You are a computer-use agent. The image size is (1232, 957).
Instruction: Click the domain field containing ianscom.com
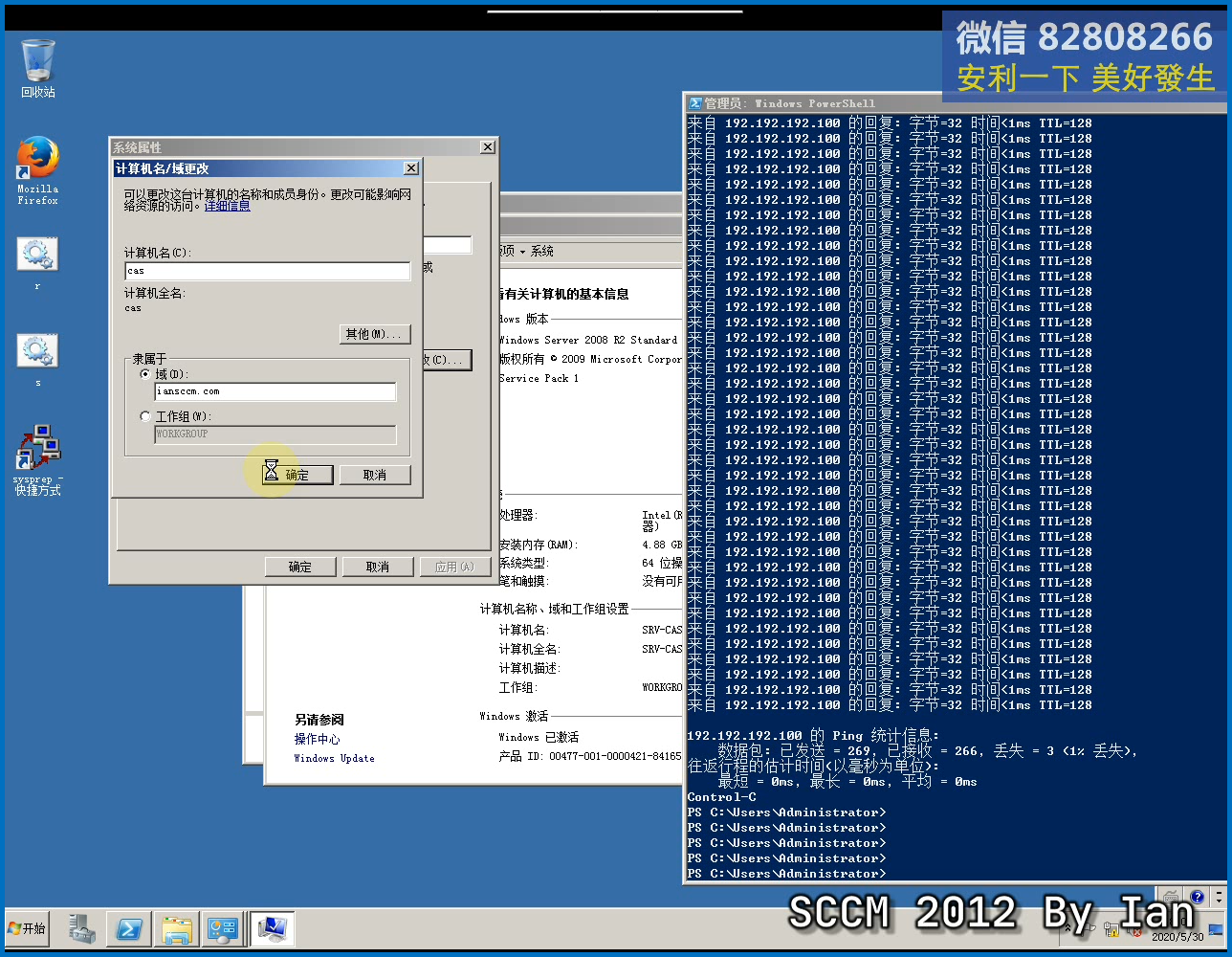tap(275, 391)
